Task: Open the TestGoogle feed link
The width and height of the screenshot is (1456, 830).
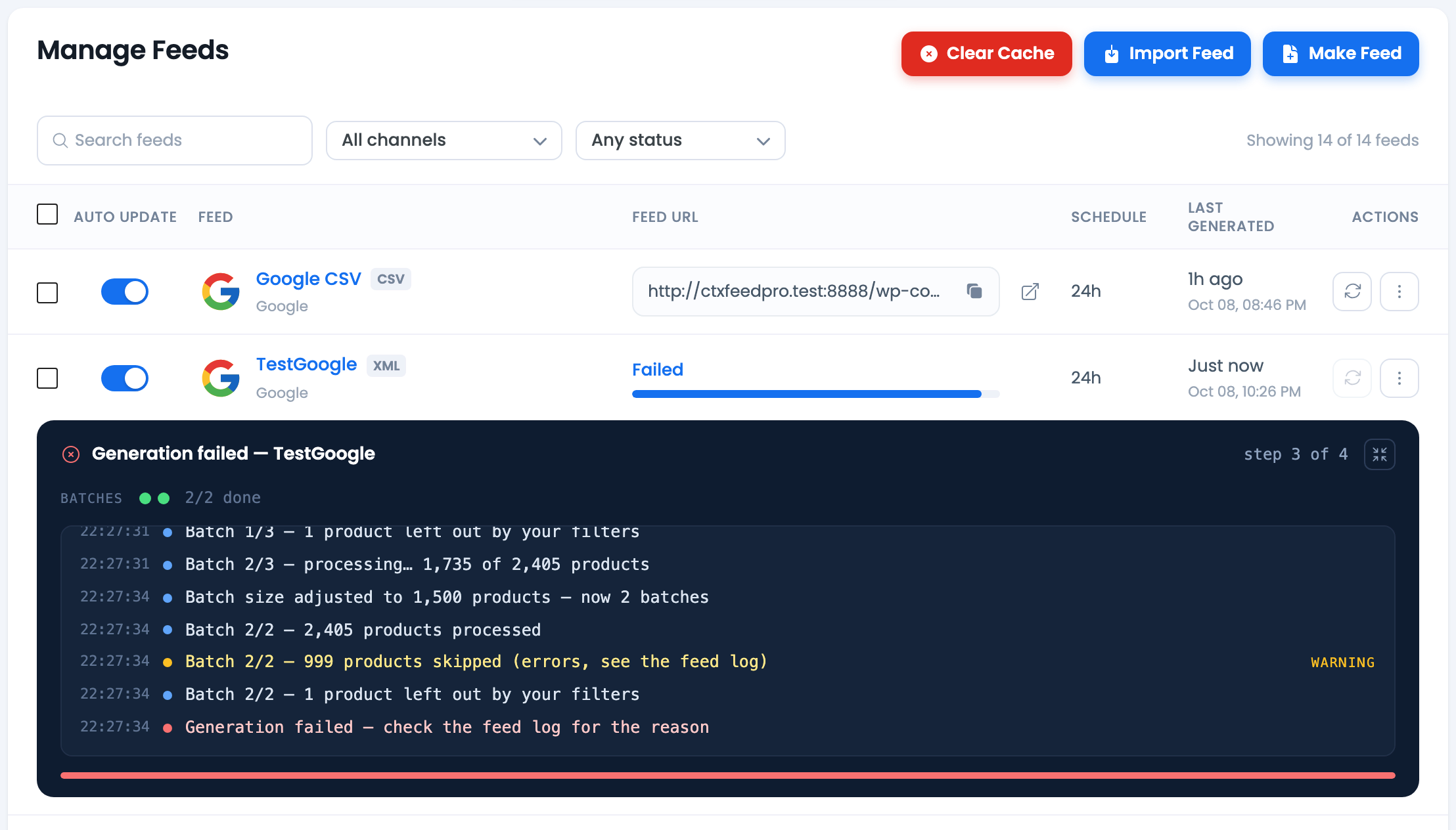Action: [306, 364]
